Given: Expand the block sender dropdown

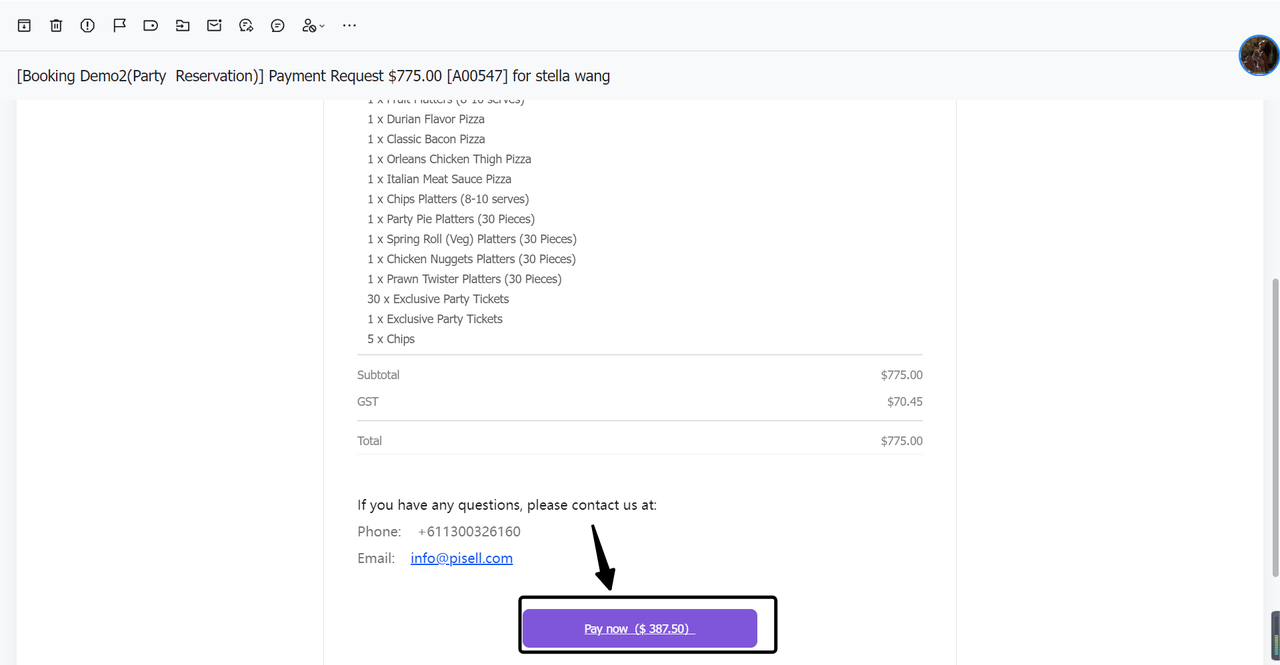Looking at the screenshot, I should (x=314, y=25).
